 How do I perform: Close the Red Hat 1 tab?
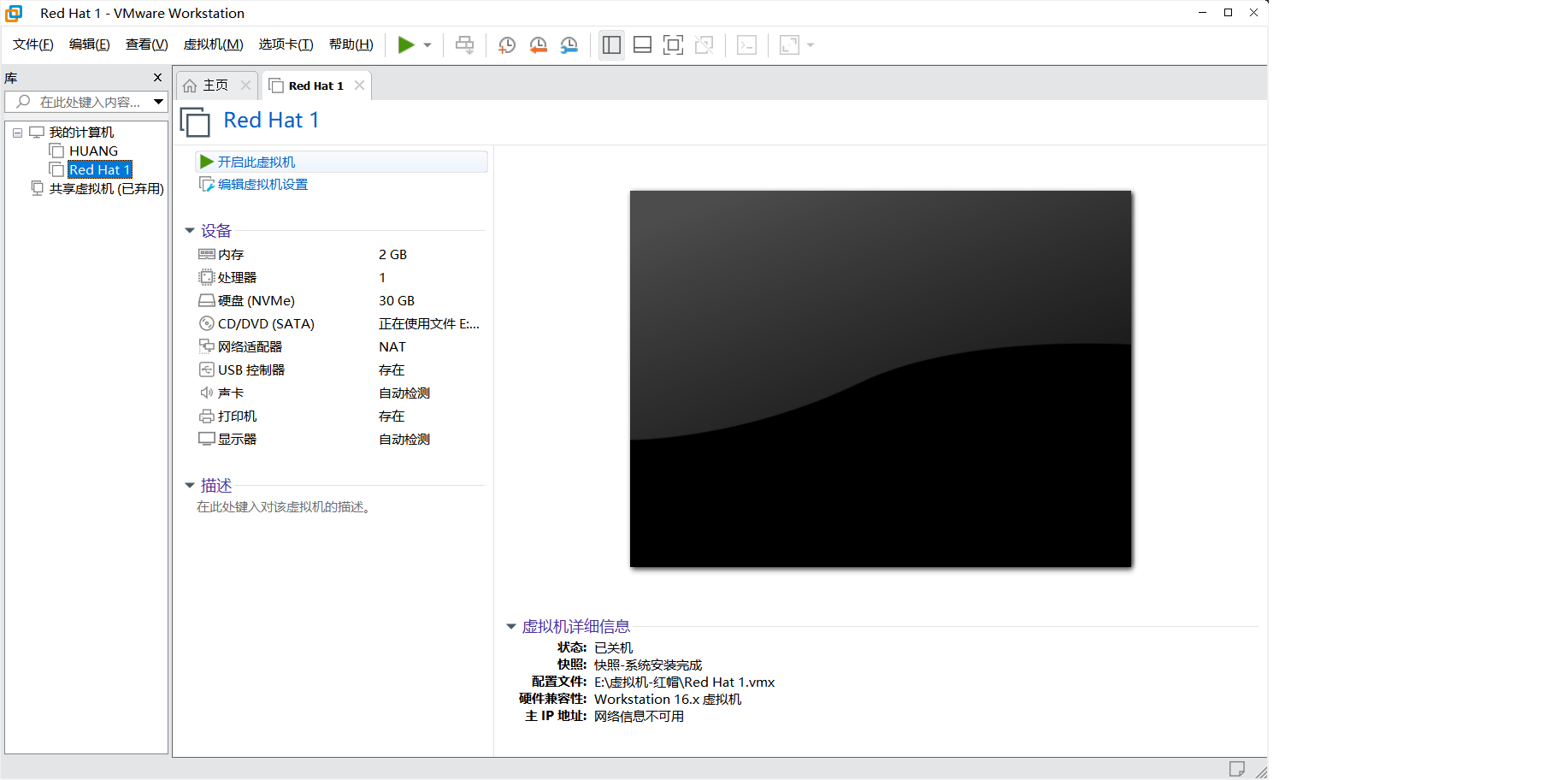point(359,86)
